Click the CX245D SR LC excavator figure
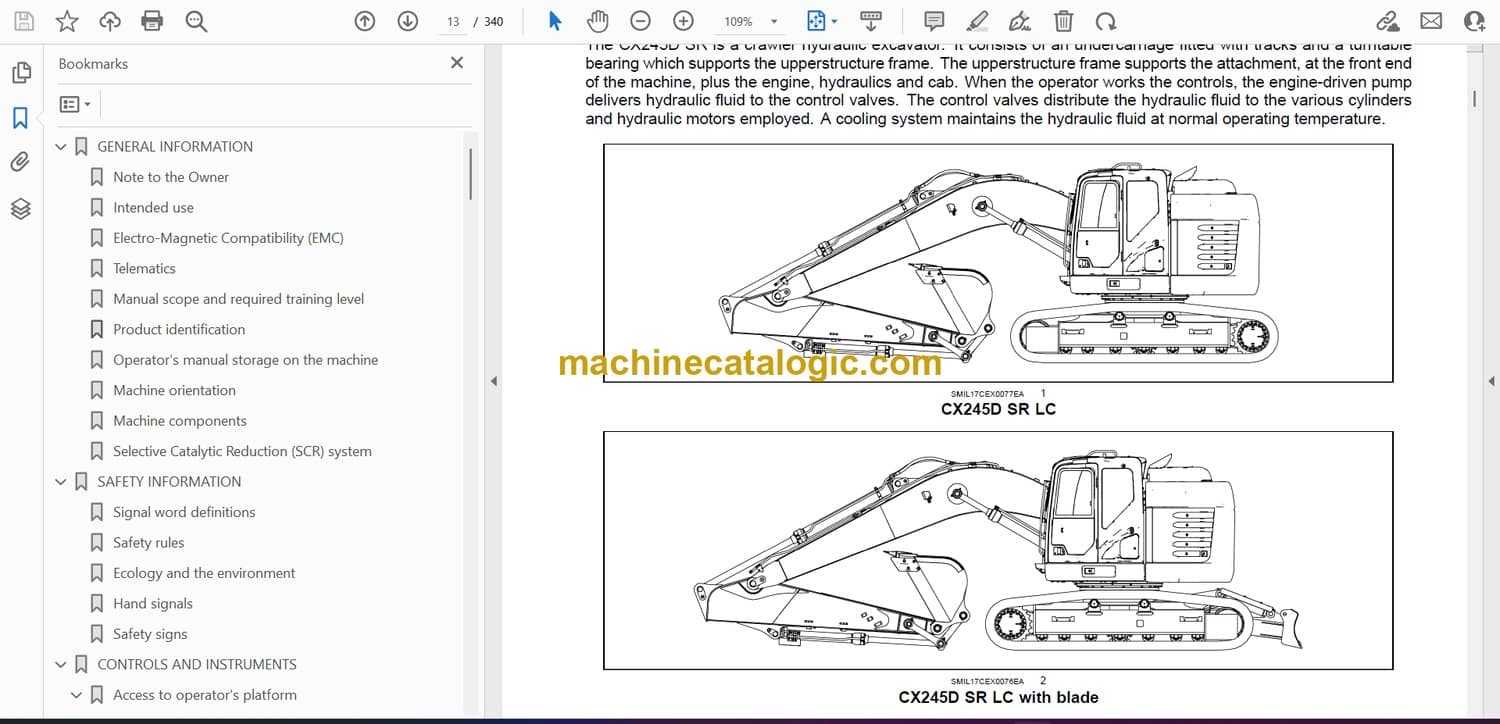This screenshot has width=1500, height=724. click(998, 263)
